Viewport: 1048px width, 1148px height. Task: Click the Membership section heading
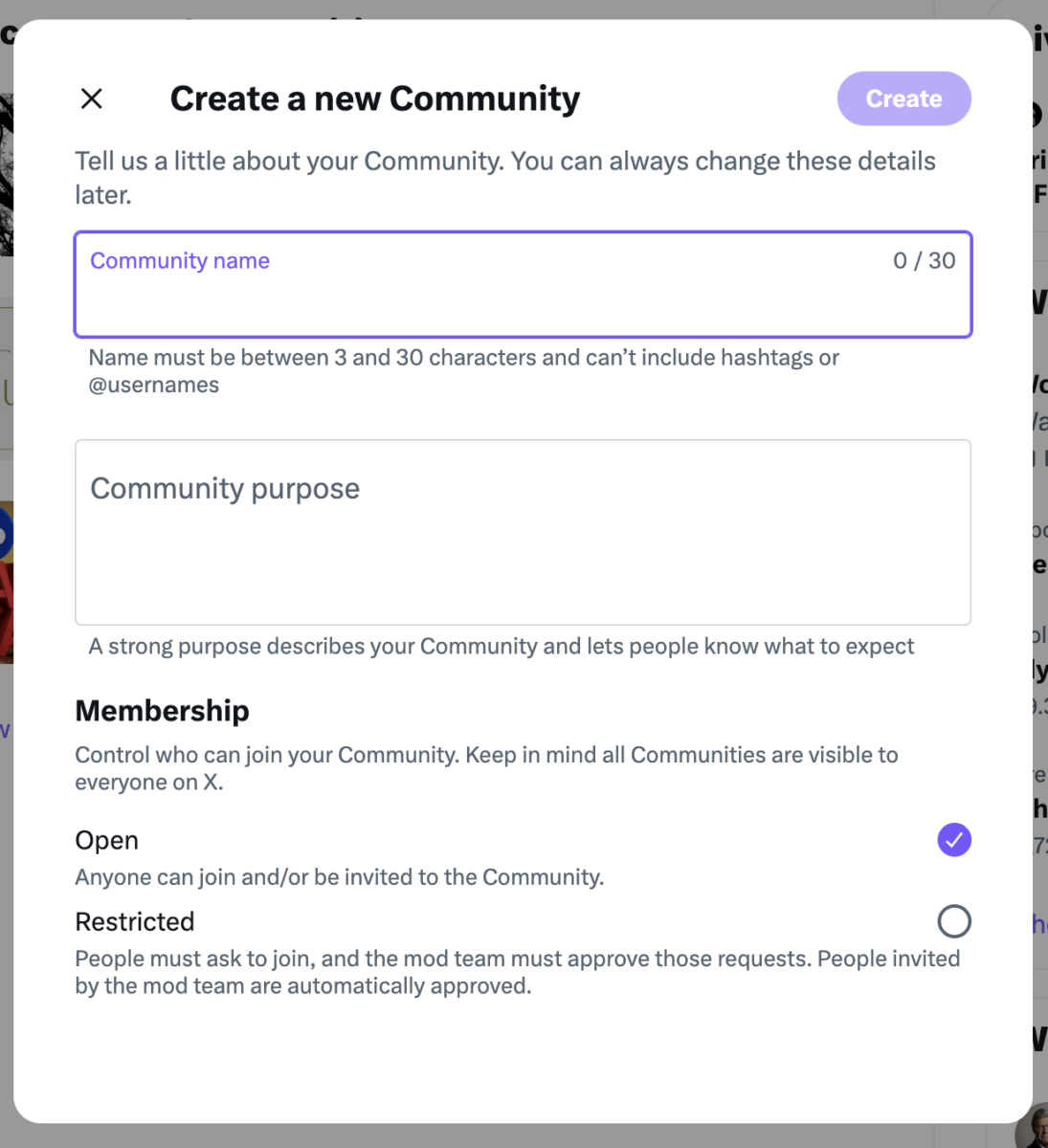(162, 710)
